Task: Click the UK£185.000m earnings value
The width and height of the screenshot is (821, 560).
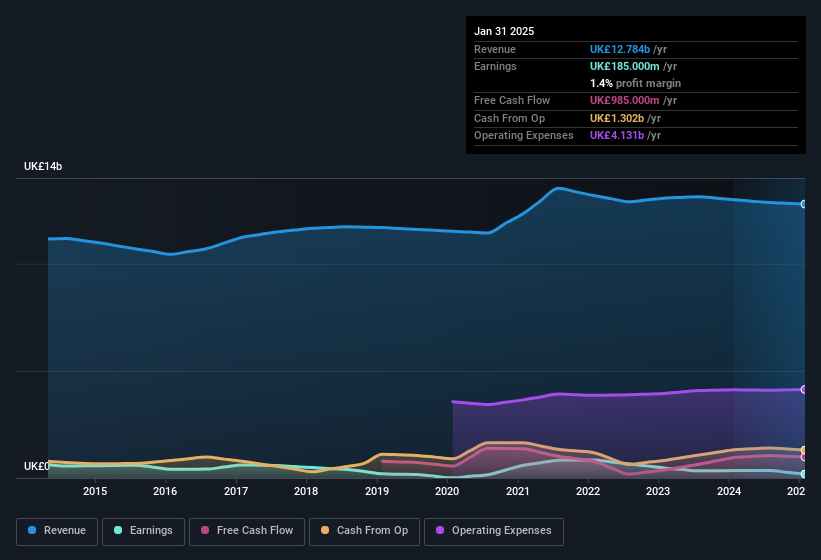Action: 625,66
